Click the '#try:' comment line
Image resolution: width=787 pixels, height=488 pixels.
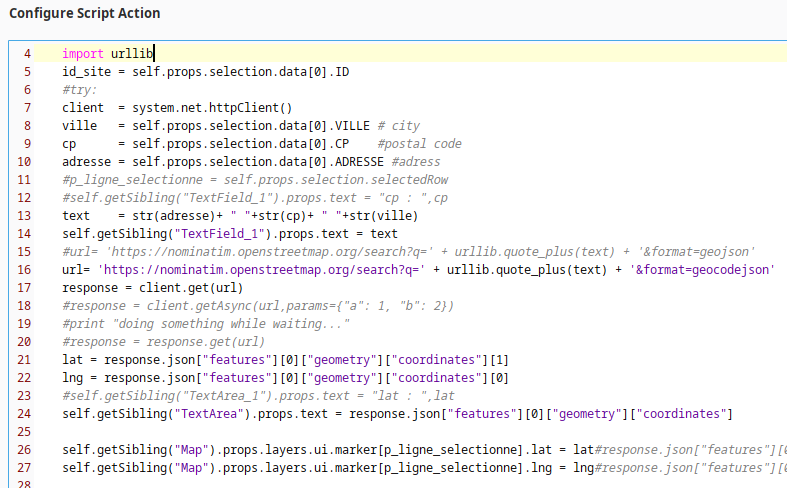click(79, 90)
